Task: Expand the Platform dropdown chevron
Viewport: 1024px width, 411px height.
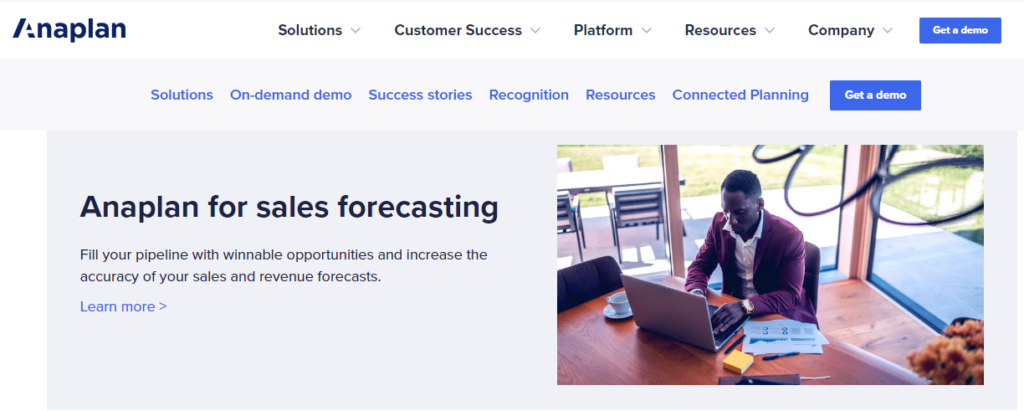Action: tap(646, 31)
